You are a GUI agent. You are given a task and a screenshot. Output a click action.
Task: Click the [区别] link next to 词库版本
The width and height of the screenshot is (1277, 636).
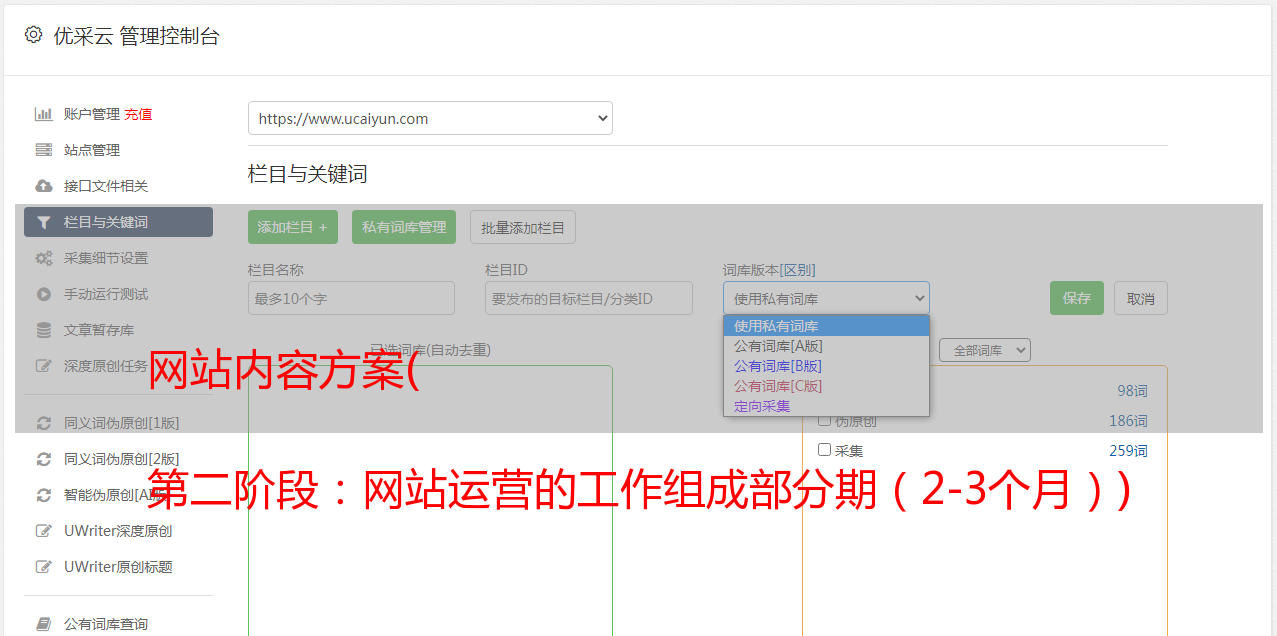797,270
